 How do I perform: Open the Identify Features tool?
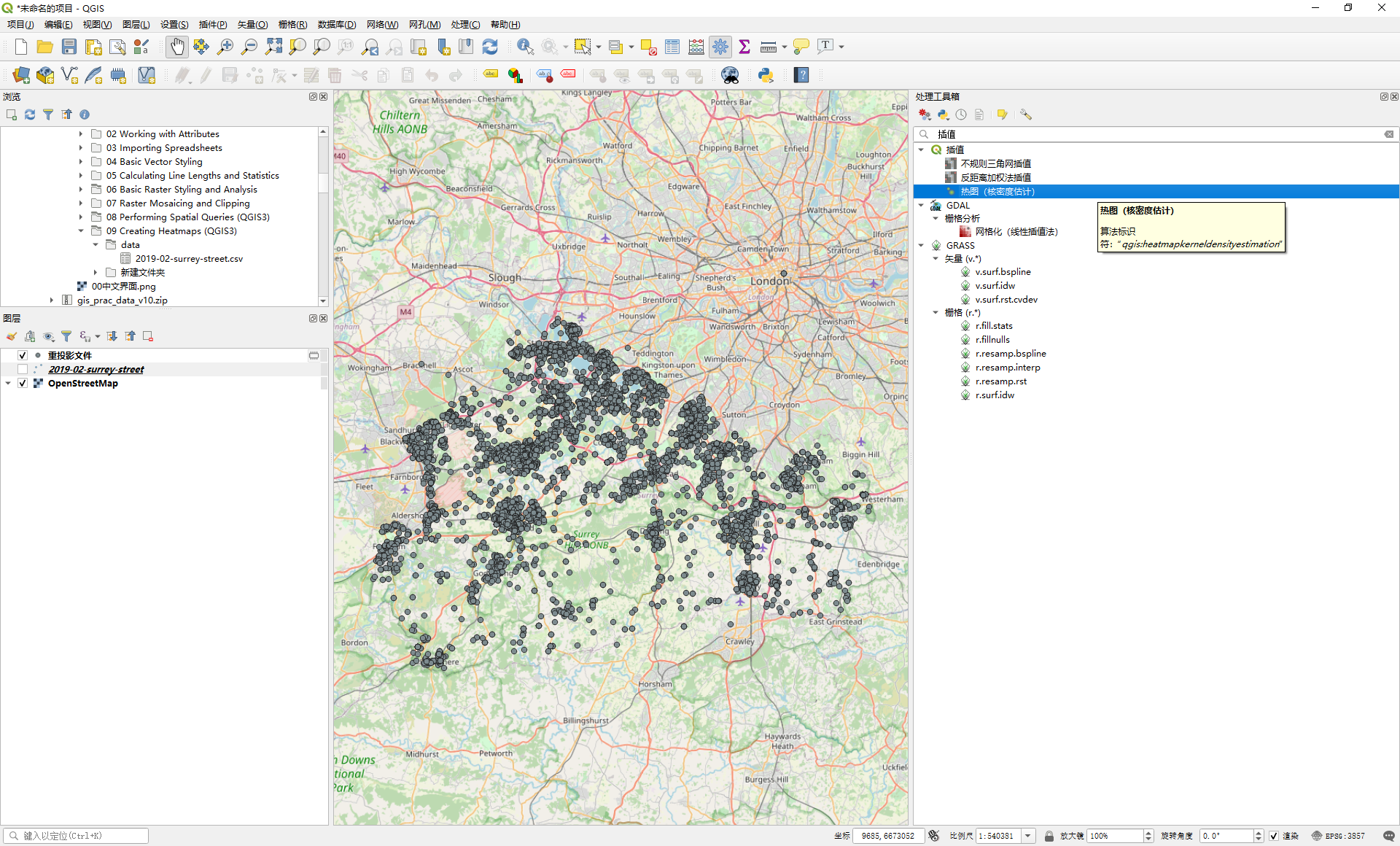click(x=524, y=47)
